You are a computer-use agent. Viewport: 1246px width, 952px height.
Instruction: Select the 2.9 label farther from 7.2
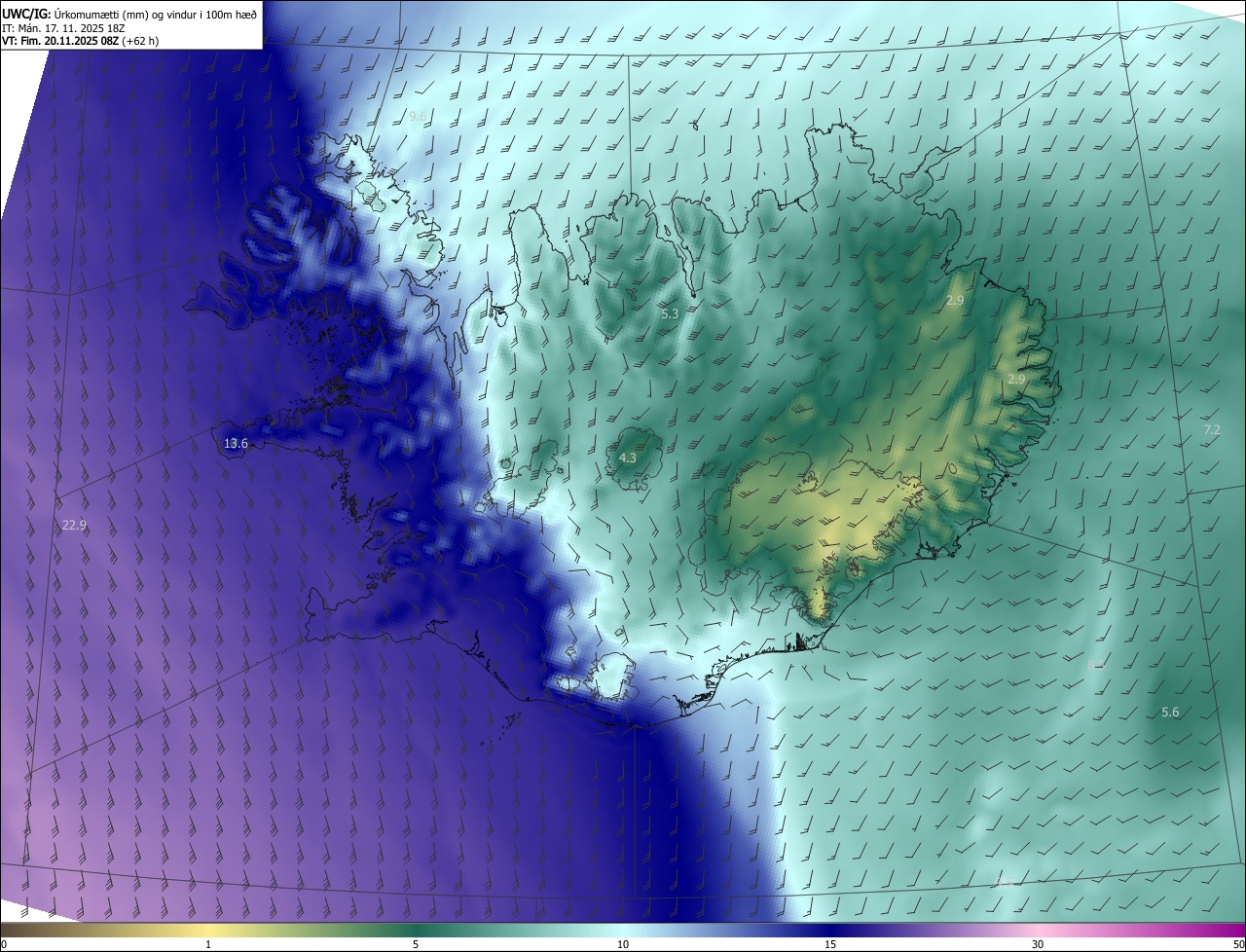tap(955, 301)
